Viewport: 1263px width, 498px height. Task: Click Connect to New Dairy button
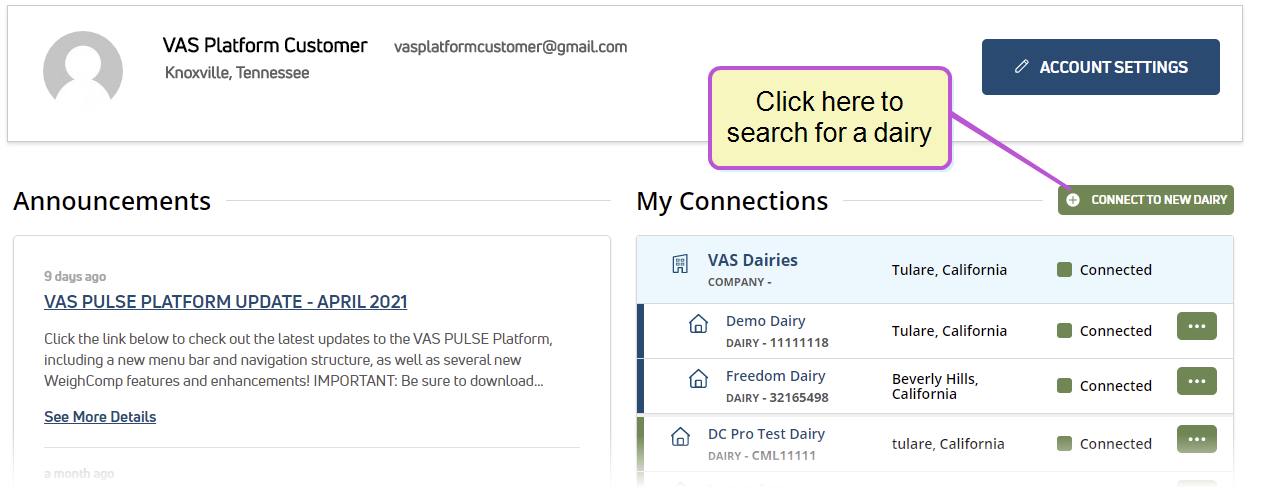[1146, 200]
